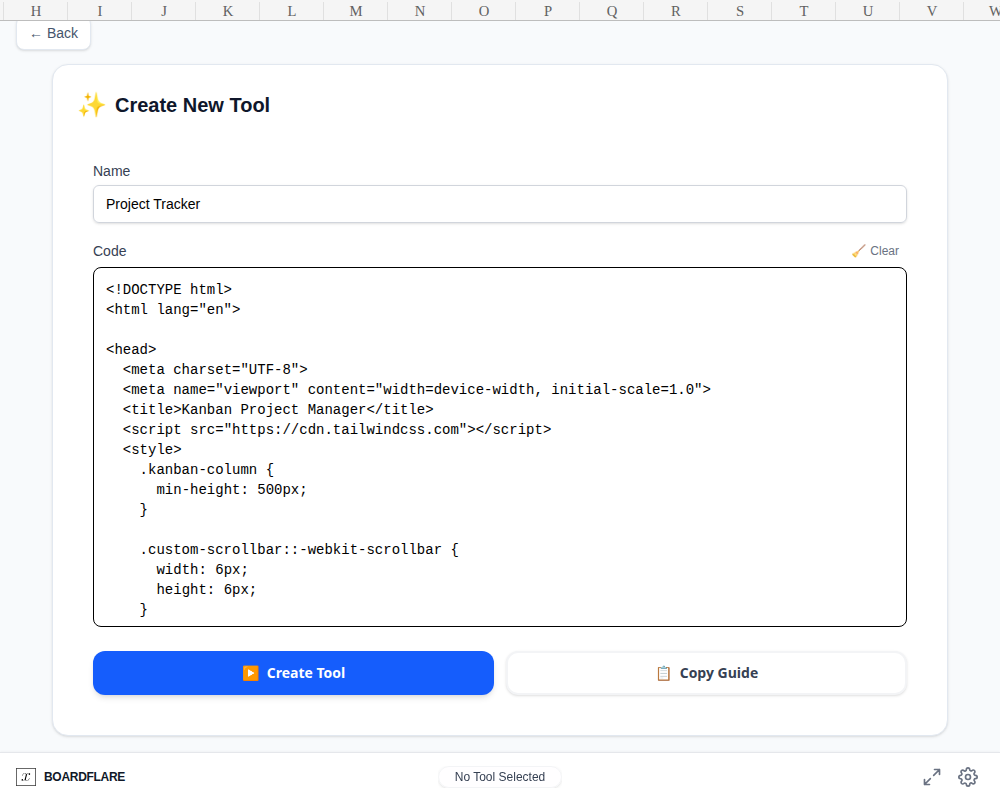Click the tailwindcss script src line
The height and width of the screenshot is (800, 1000).
click(337, 429)
